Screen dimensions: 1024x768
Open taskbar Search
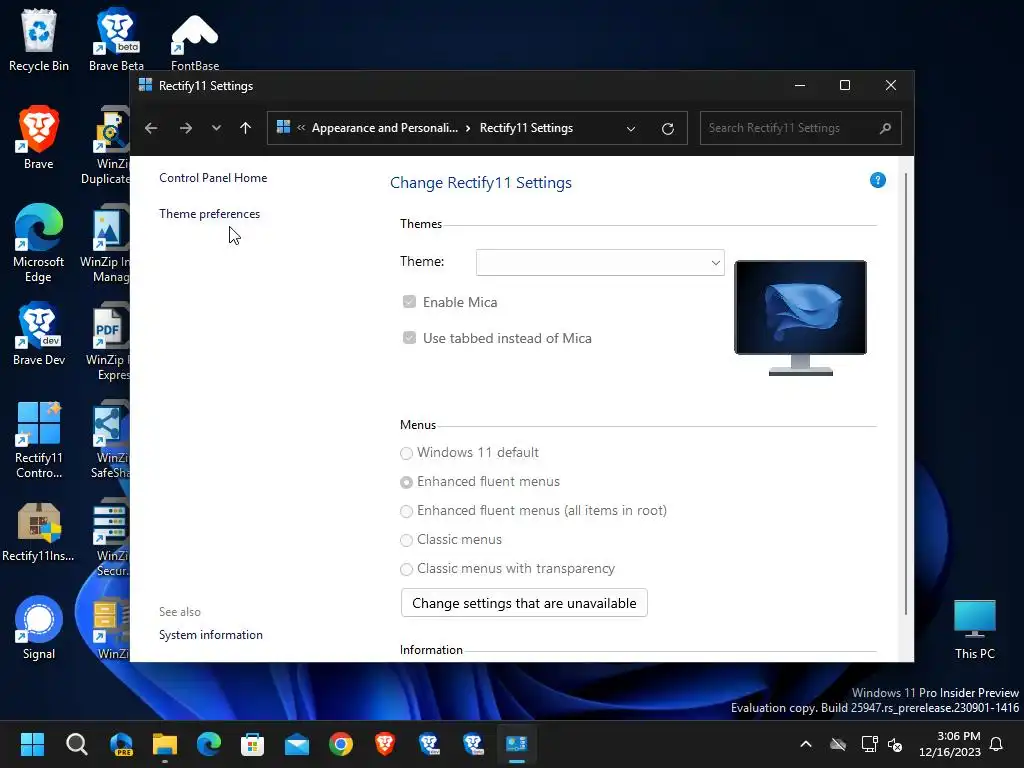click(76, 744)
